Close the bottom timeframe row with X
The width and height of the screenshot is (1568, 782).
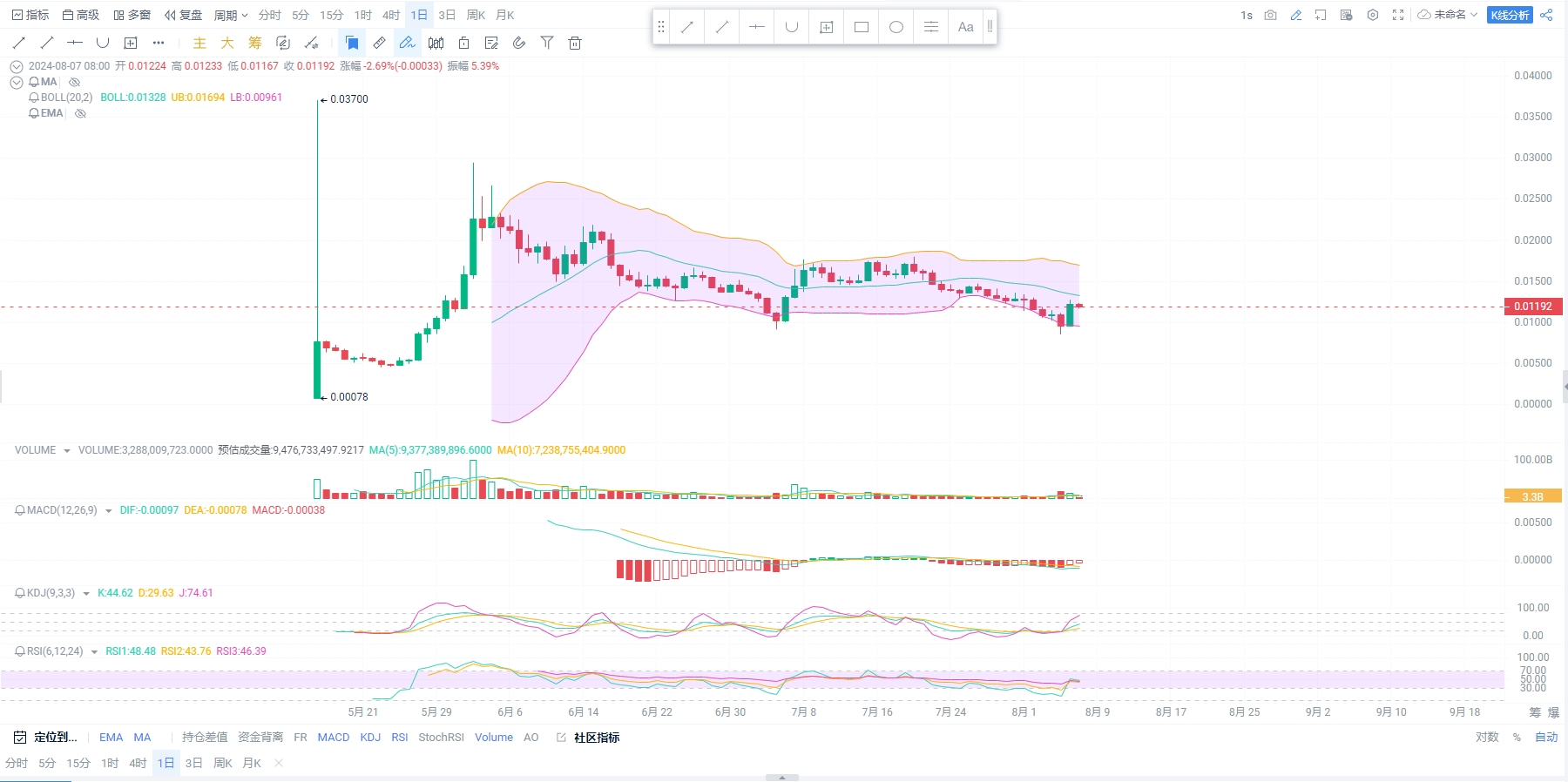click(279, 764)
